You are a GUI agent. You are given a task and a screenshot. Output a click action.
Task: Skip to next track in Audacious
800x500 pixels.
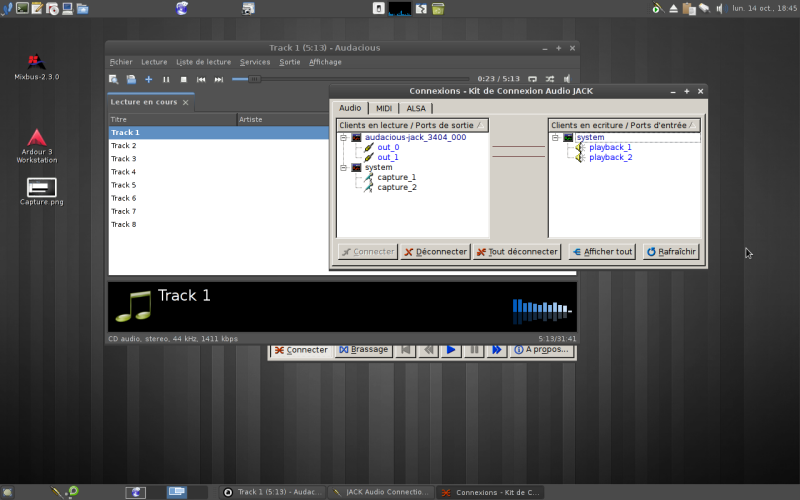pyautogui.click(x=218, y=79)
